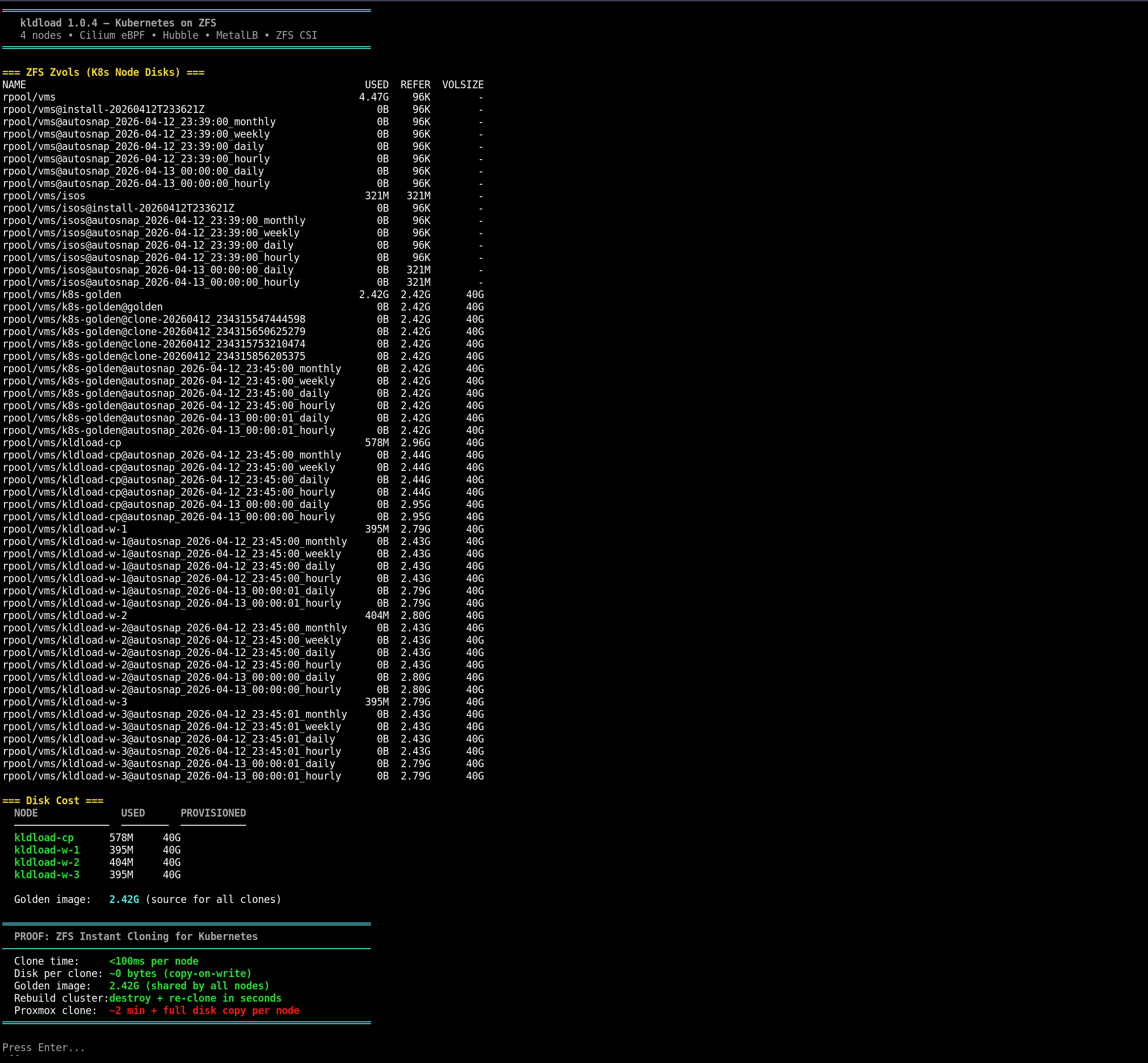Click the cyan 2.42G golden image value
1148x1063 pixels.
[x=124, y=900]
